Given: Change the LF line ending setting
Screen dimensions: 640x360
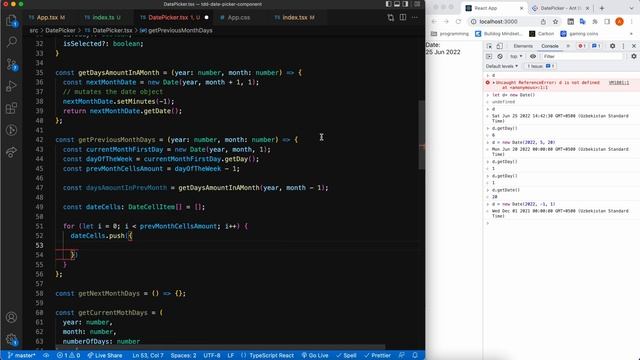Looking at the screenshot, I should (231, 356).
